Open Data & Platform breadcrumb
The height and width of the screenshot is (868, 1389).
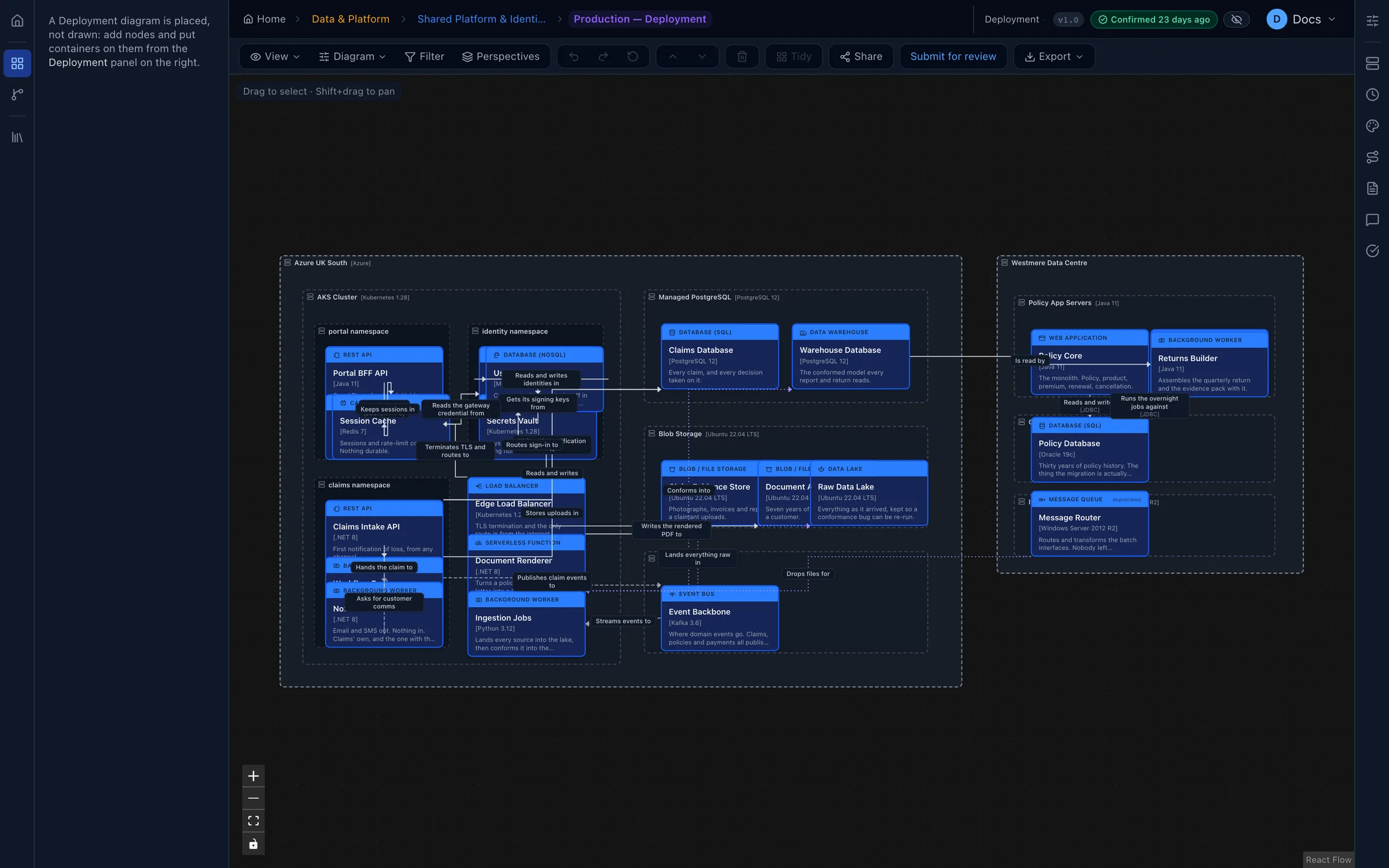pyautogui.click(x=351, y=19)
